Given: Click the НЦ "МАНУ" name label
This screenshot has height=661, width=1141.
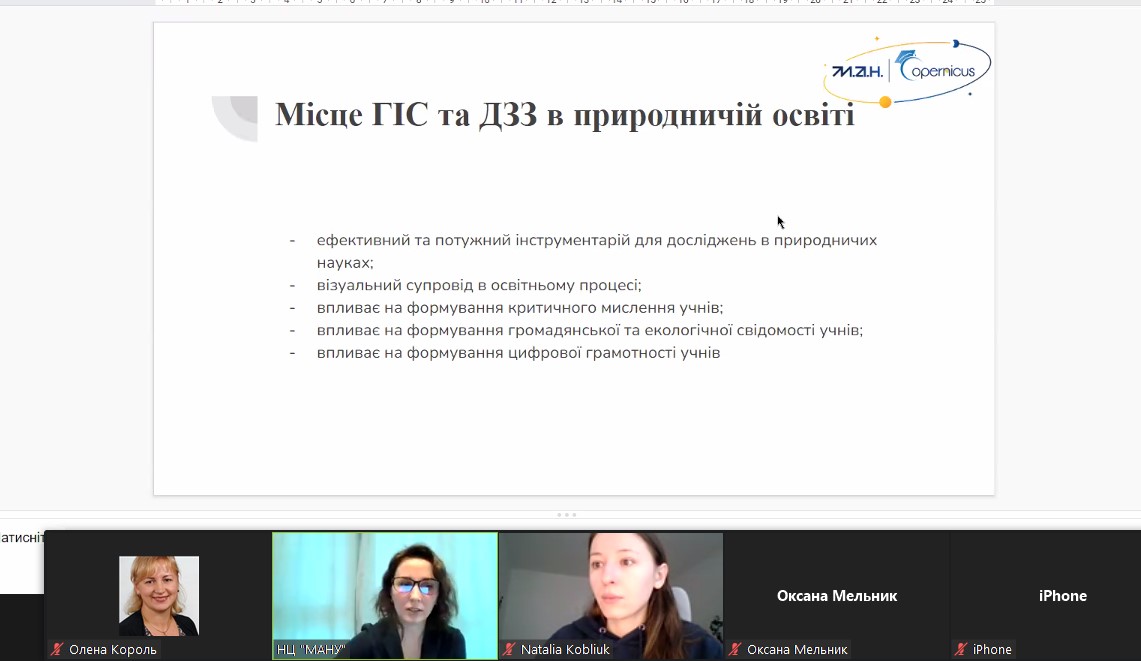Looking at the screenshot, I should click(x=311, y=650).
